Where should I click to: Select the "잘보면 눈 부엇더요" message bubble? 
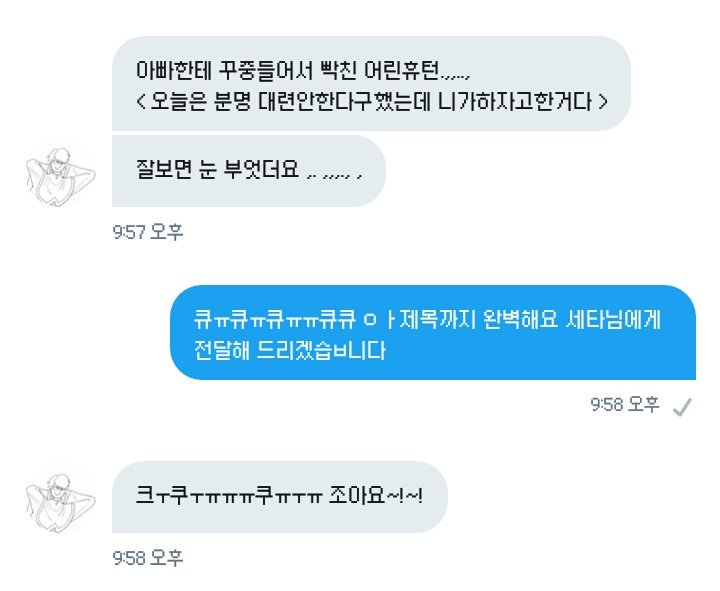248,171
